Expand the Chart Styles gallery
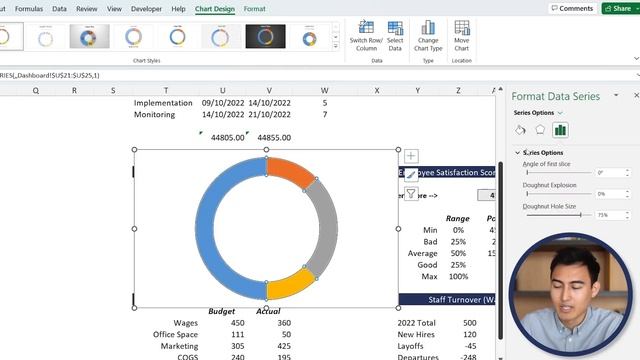640x360 pixels. (x=336, y=47)
